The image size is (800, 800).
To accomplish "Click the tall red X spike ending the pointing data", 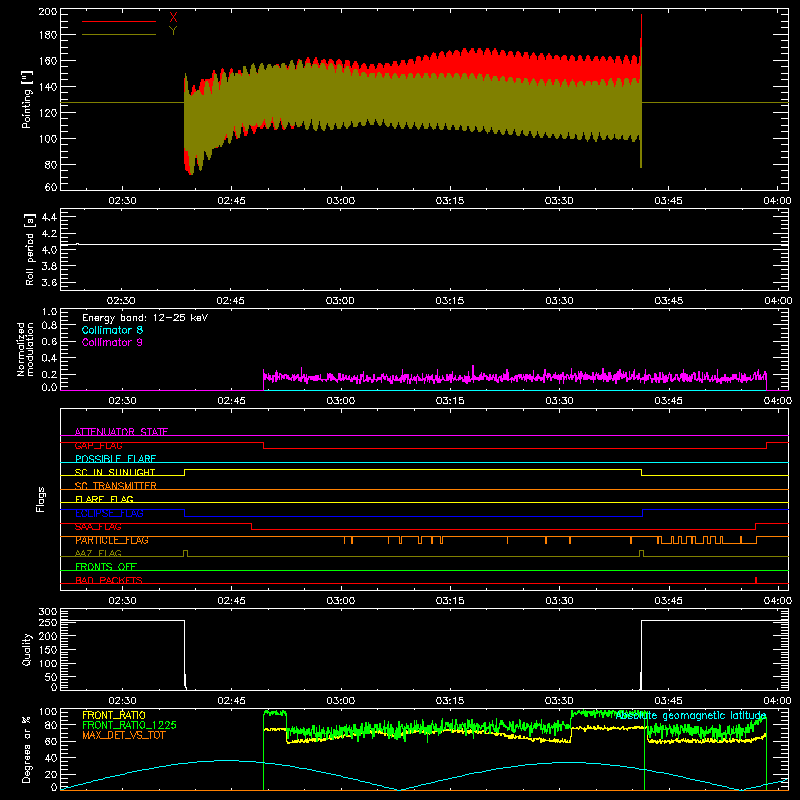I will (x=641, y=31).
